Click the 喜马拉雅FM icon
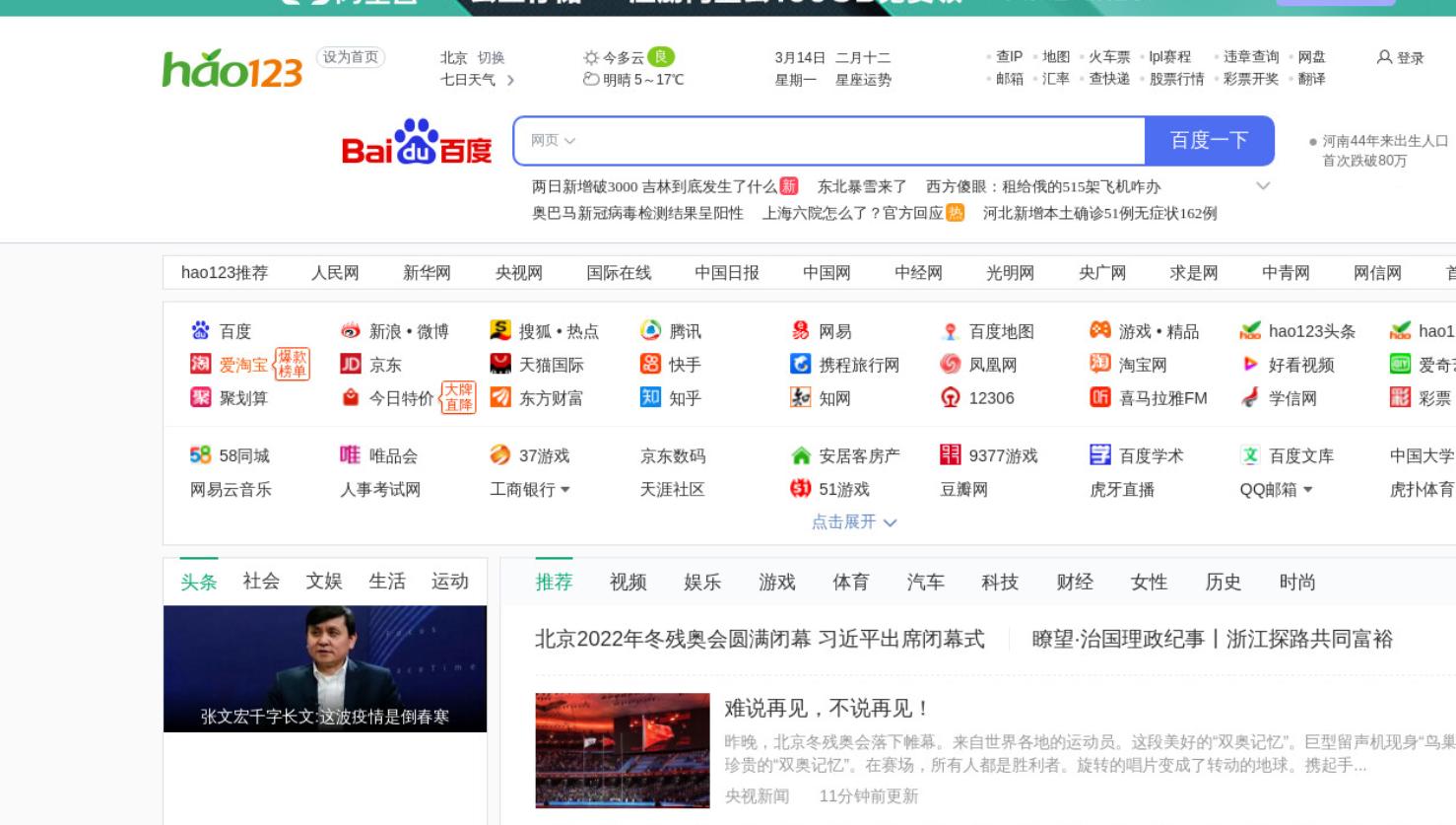The width and height of the screenshot is (1456, 825). [x=1100, y=397]
